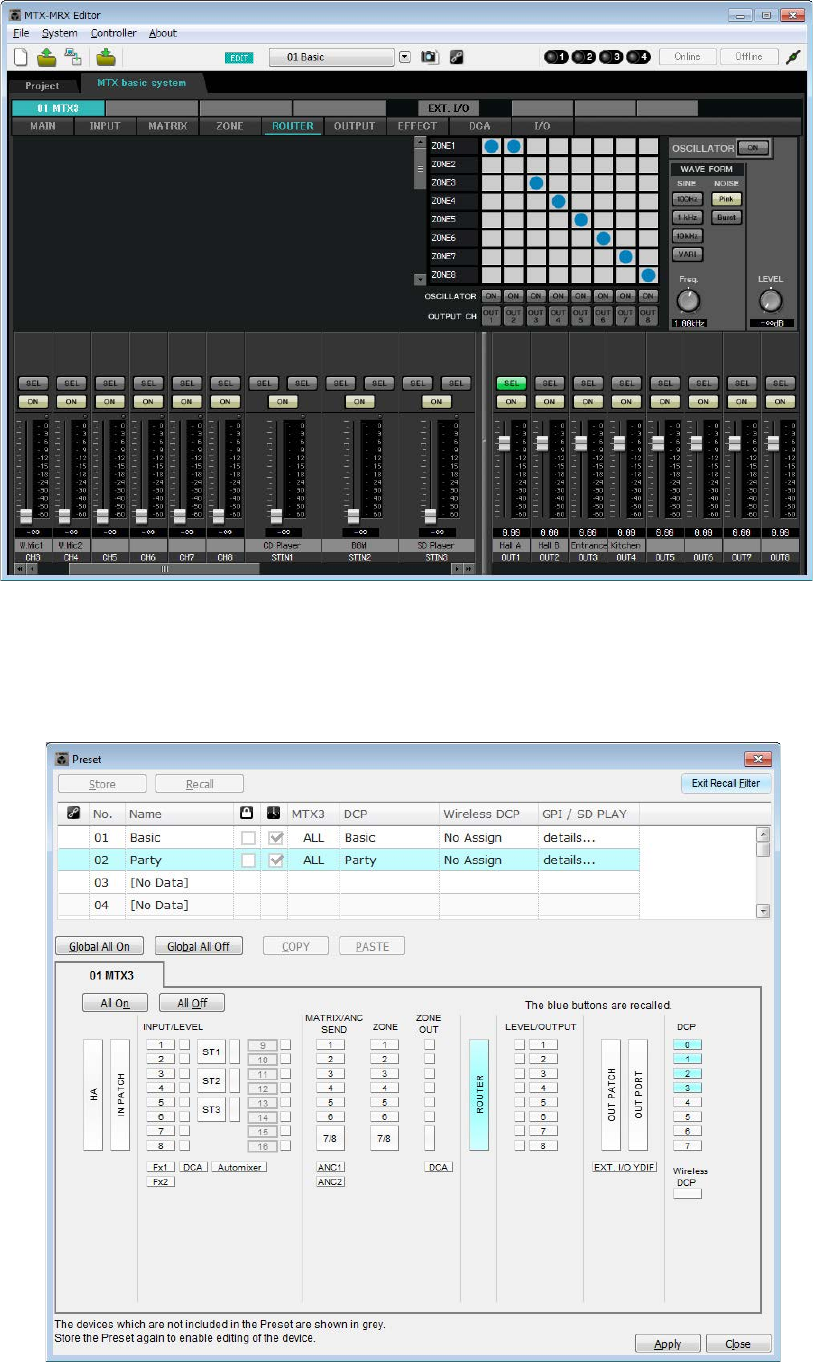The height and width of the screenshot is (1362, 813).
Task: Click the preset list scroll down arrow
Action: tap(764, 911)
